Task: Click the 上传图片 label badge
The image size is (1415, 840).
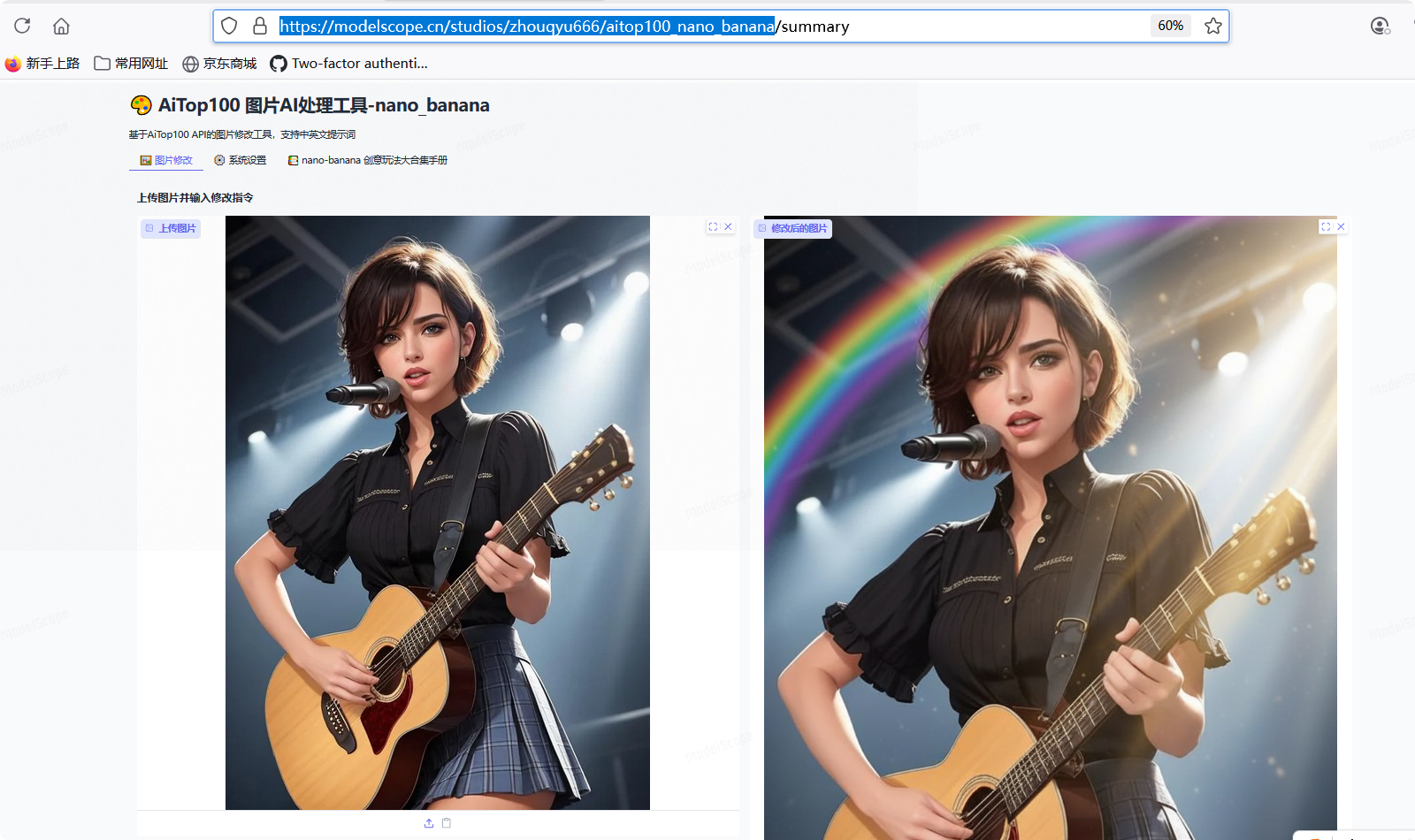Action: coord(171,228)
